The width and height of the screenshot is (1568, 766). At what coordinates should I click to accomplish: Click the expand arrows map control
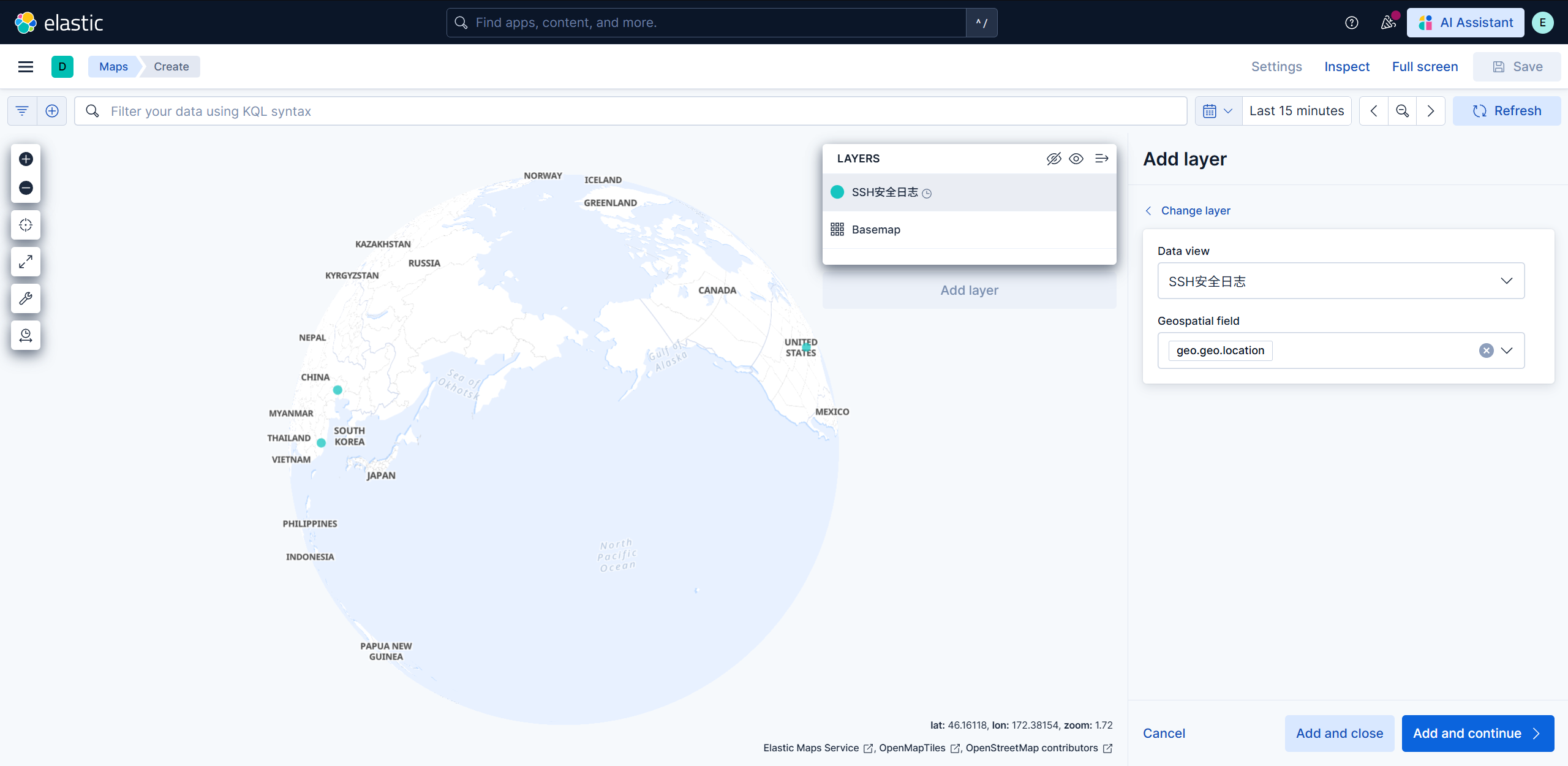click(26, 262)
